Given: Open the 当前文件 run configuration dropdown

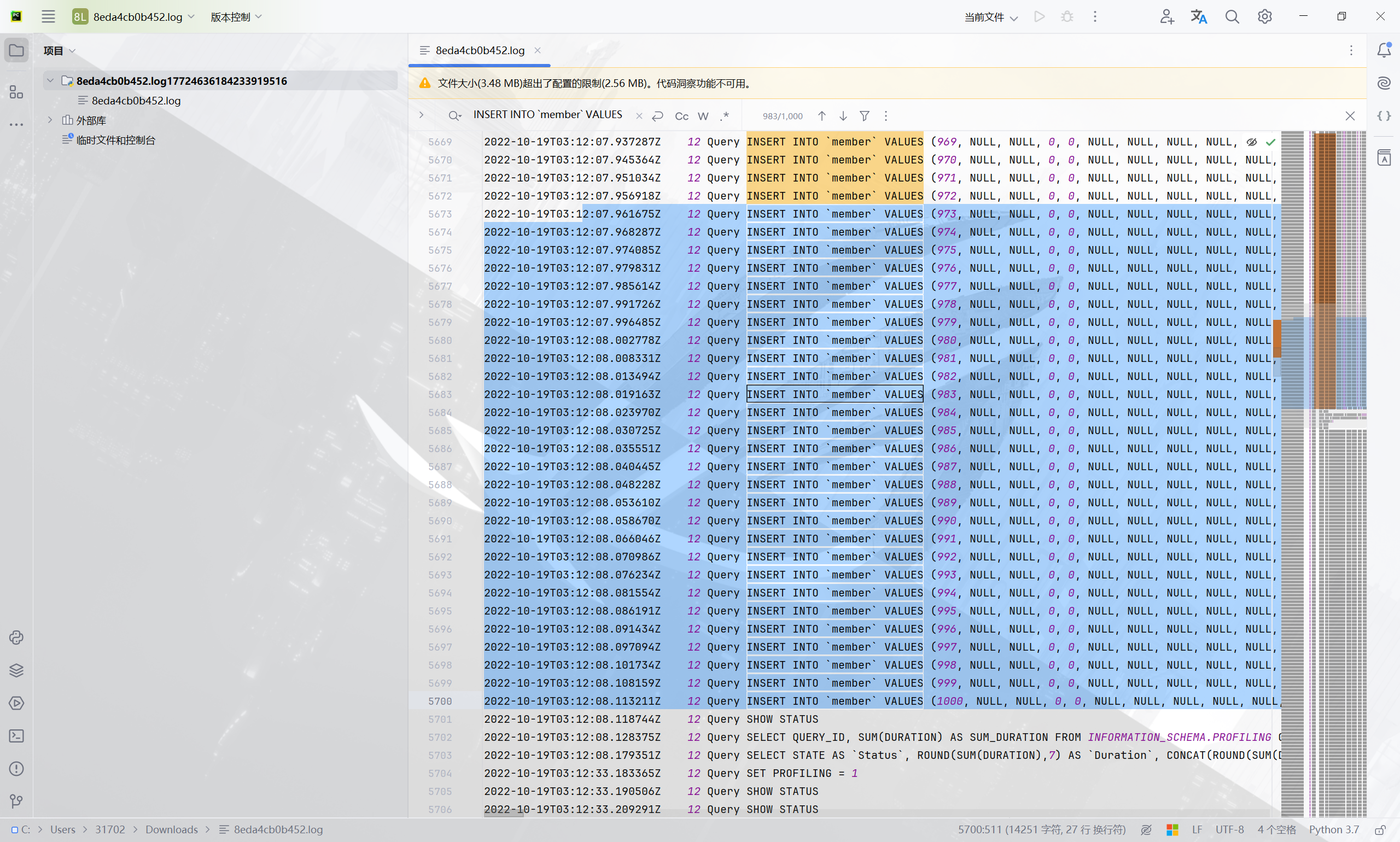Looking at the screenshot, I should 991,17.
